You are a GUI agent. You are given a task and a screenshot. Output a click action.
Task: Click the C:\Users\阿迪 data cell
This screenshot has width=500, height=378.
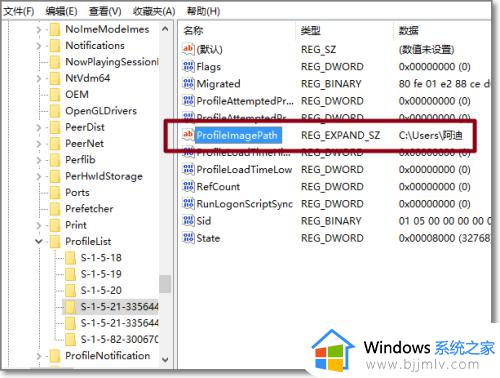click(431, 135)
